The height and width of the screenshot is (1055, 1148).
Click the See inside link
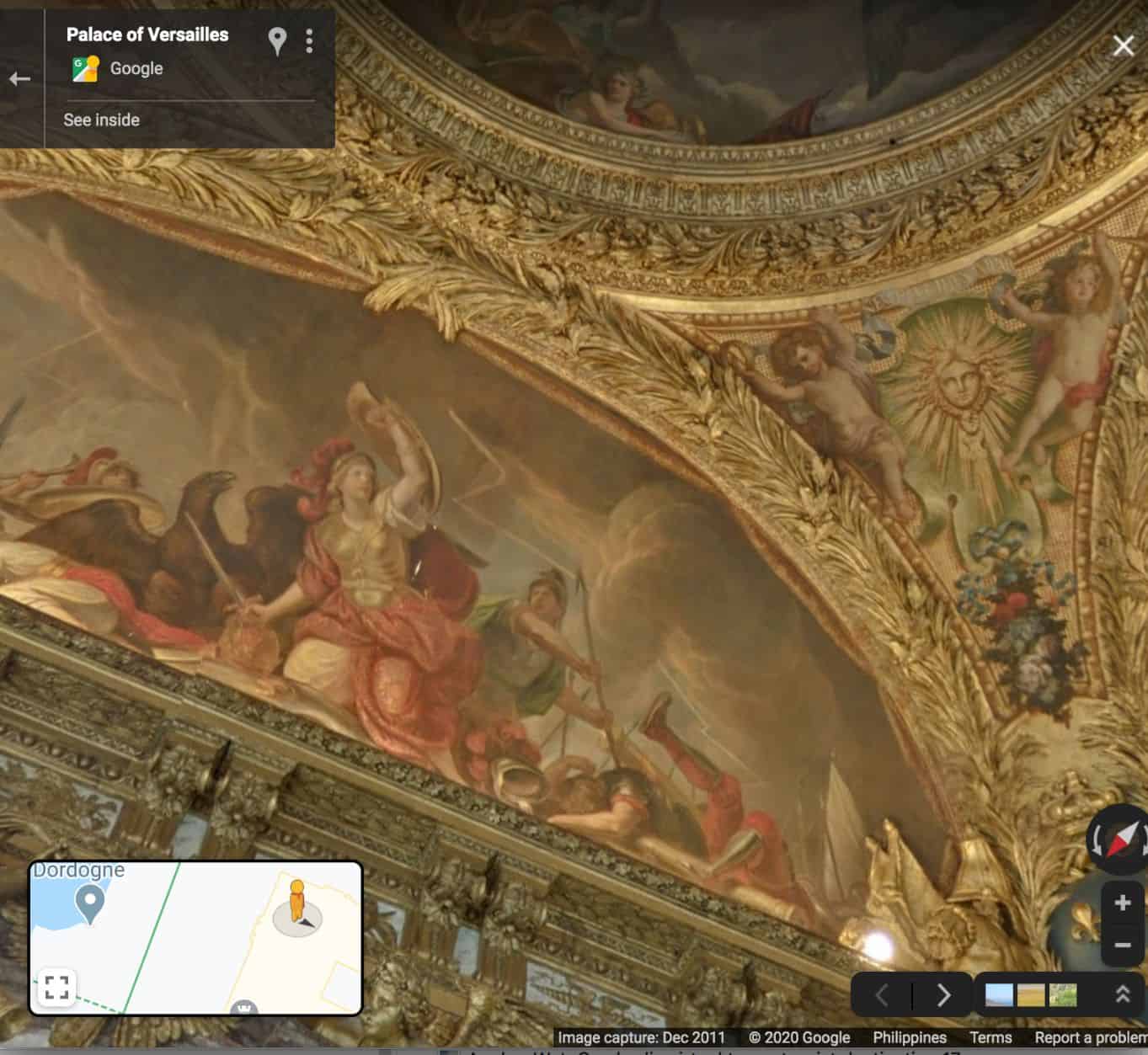tap(101, 120)
